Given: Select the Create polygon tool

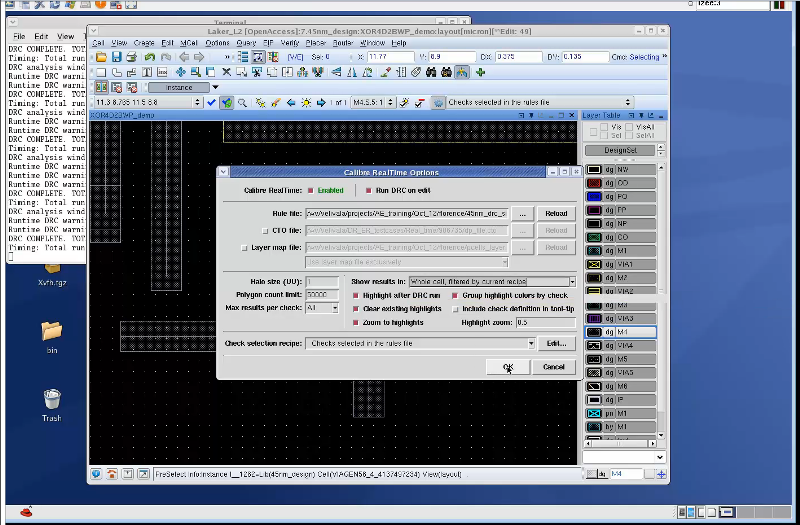Looking at the screenshot, I should [116, 72].
